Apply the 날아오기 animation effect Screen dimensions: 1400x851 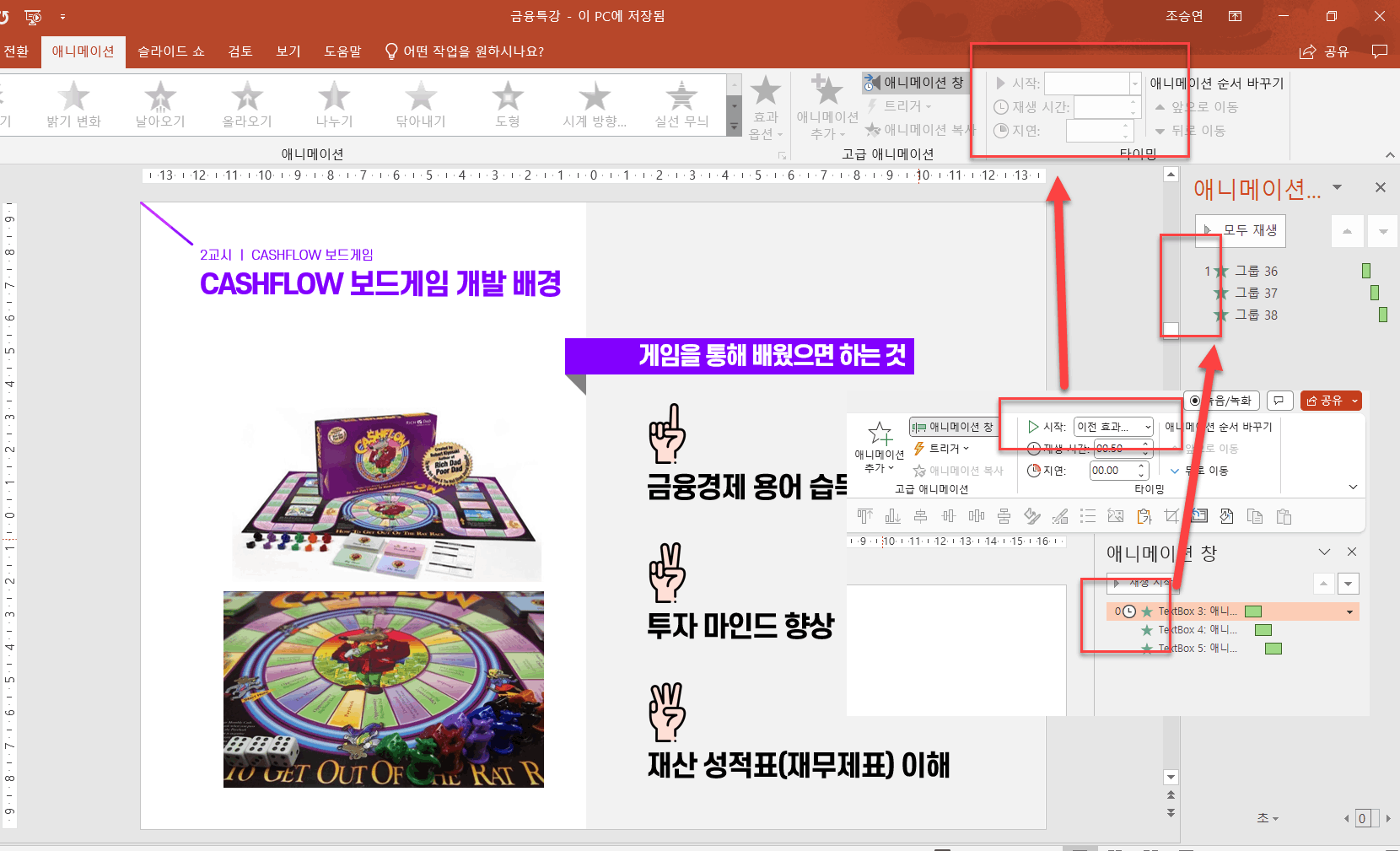point(160,104)
